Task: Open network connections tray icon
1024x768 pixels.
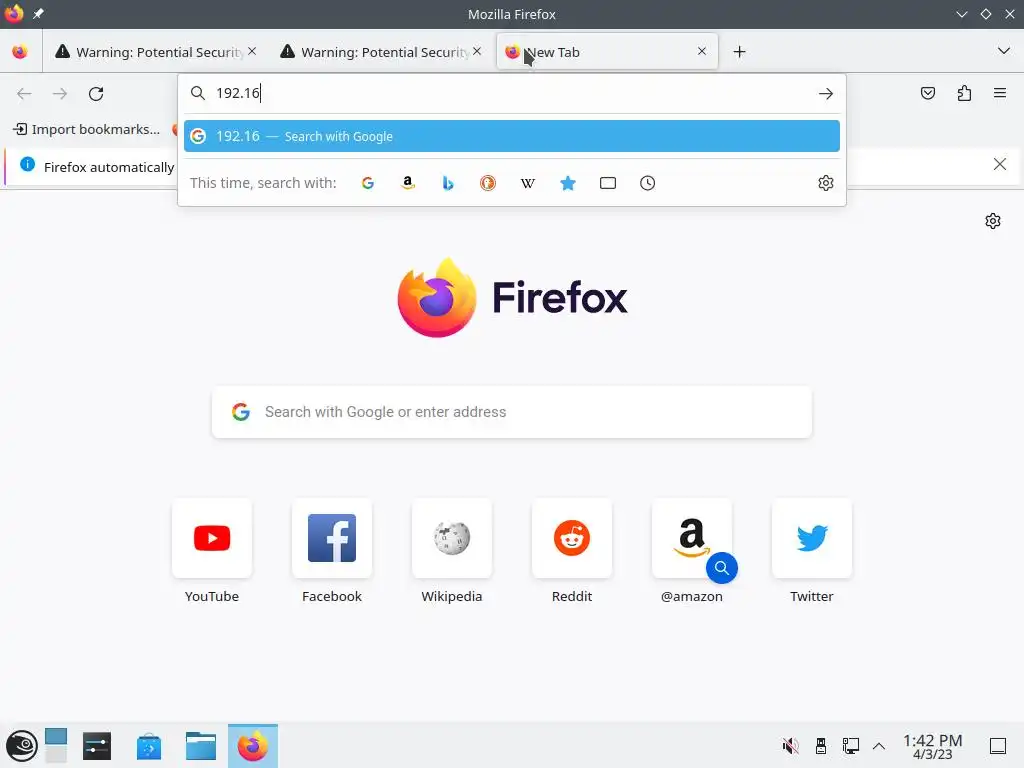Action: (850, 746)
